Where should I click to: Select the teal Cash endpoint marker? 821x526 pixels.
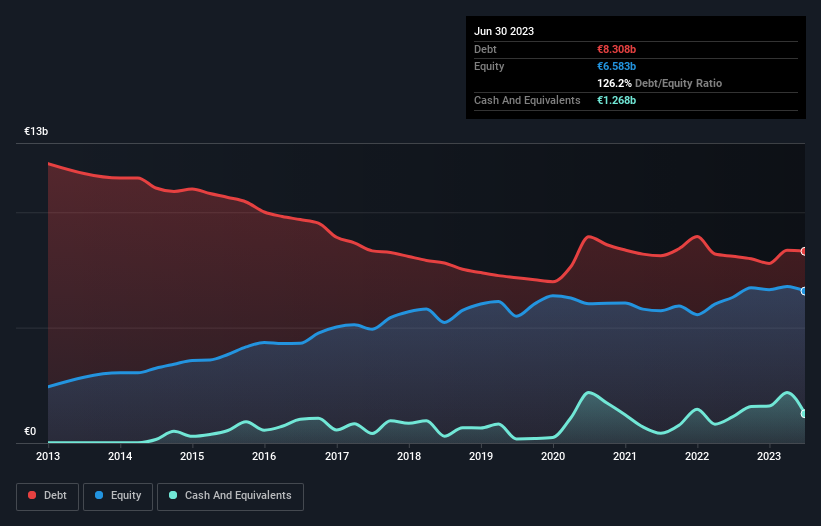(804, 413)
